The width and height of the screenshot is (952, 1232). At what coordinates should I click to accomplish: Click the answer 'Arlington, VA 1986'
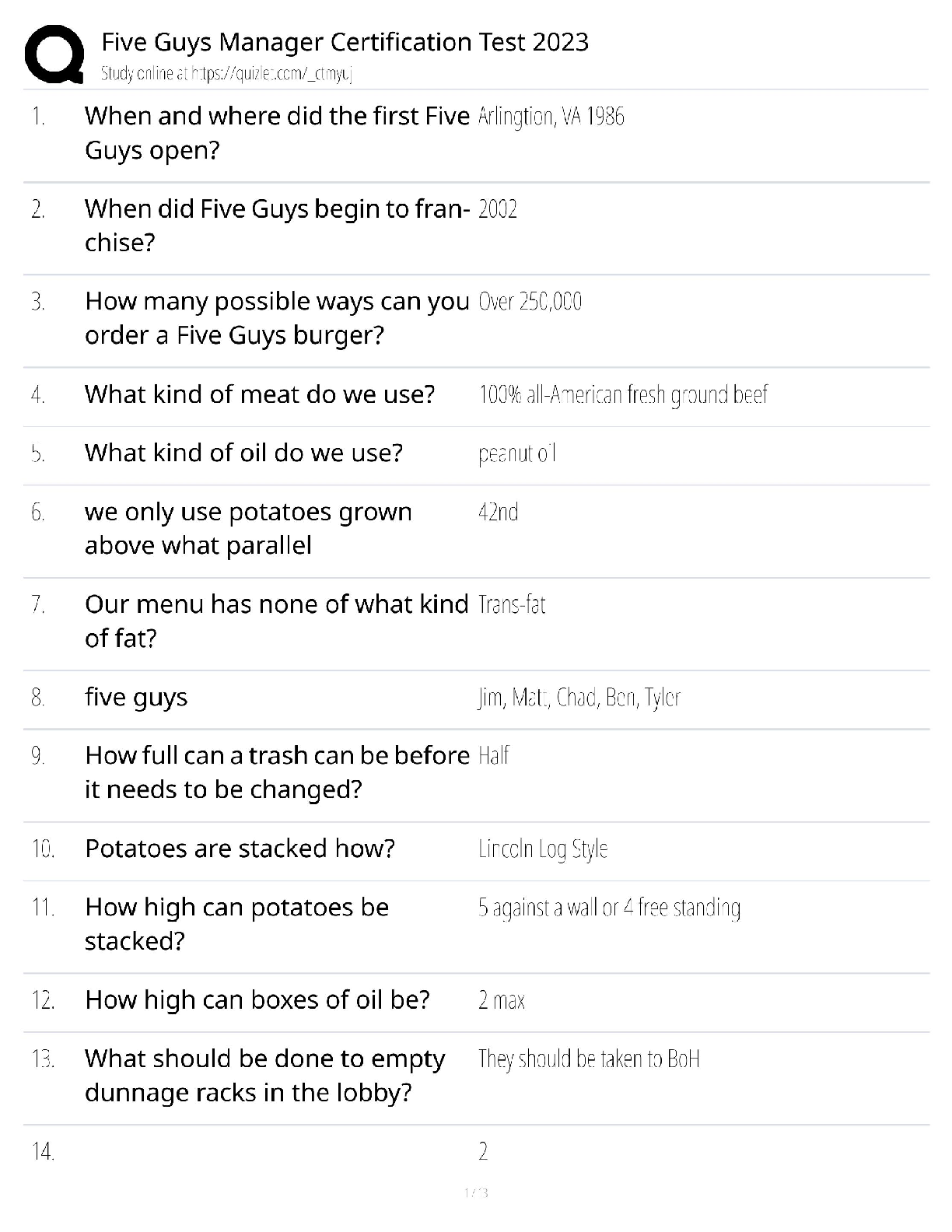tap(551, 117)
